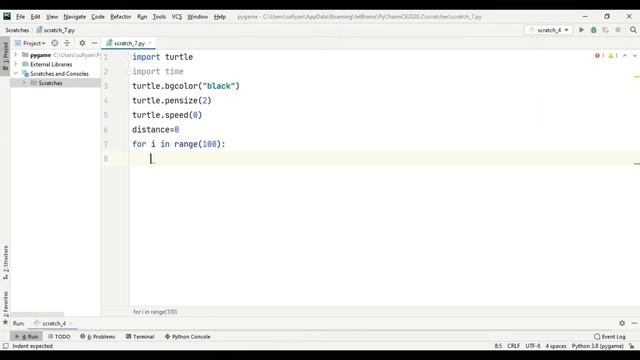Expand the Scratches subfolder arrow
The image size is (640, 360).
click(x=24, y=83)
